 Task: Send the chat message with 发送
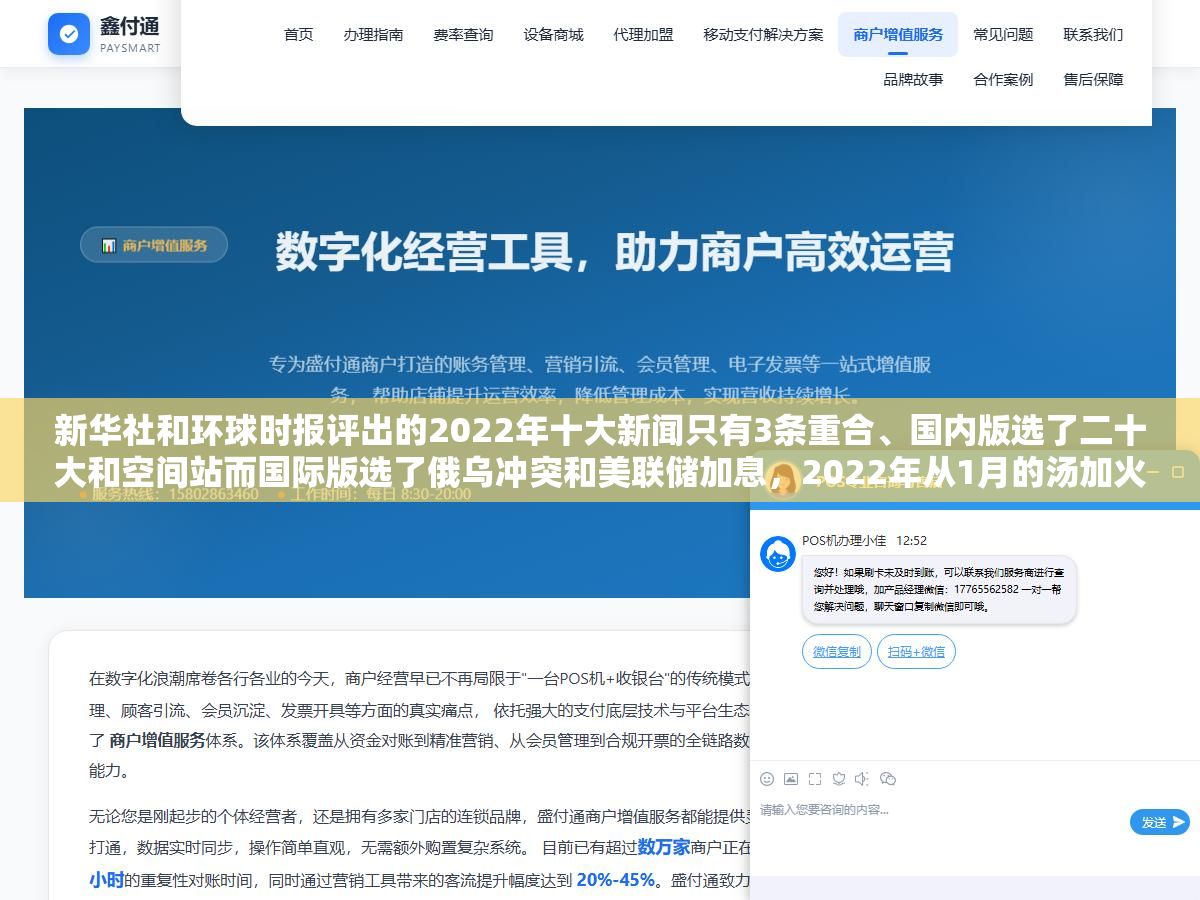1159,822
